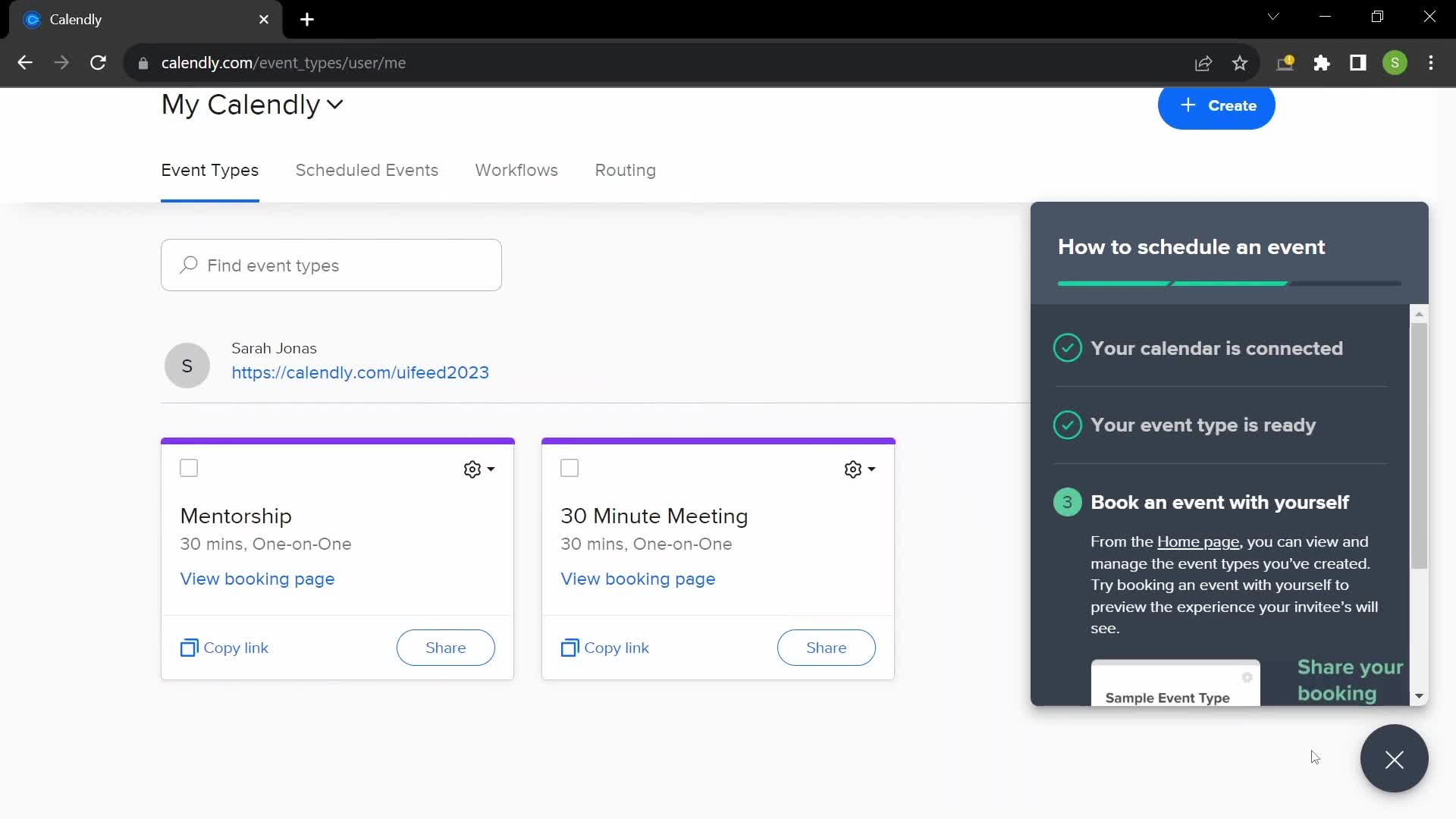Click the 30 Minute Meeting settings gear icon
The height and width of the screenshot is (819, 1456).
[853, 469]
